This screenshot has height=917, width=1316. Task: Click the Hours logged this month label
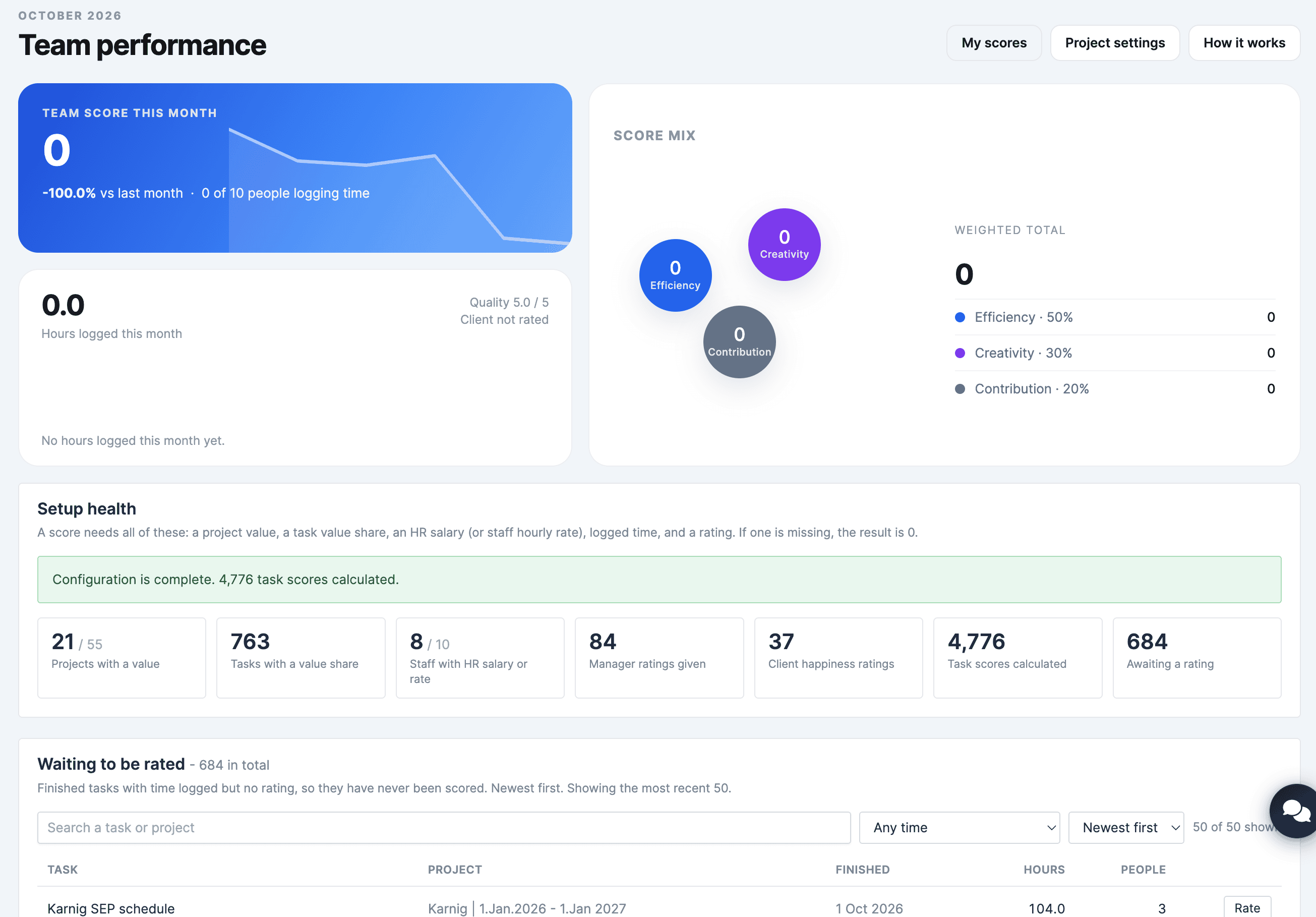(112, 334)
